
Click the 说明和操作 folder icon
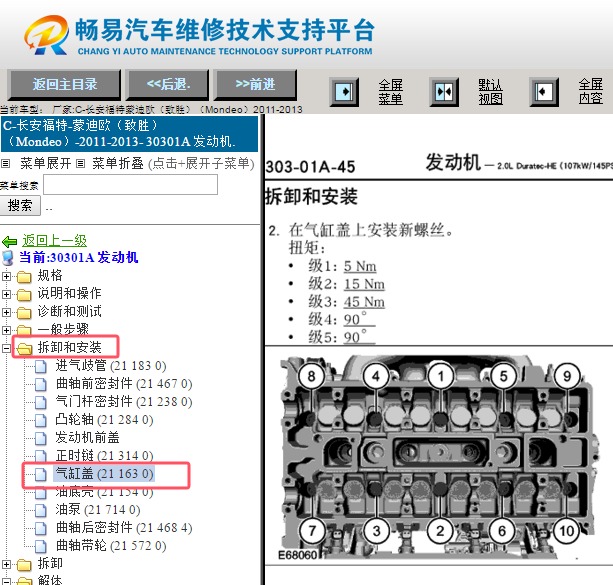pyautogui.click(x=24, y=295)
